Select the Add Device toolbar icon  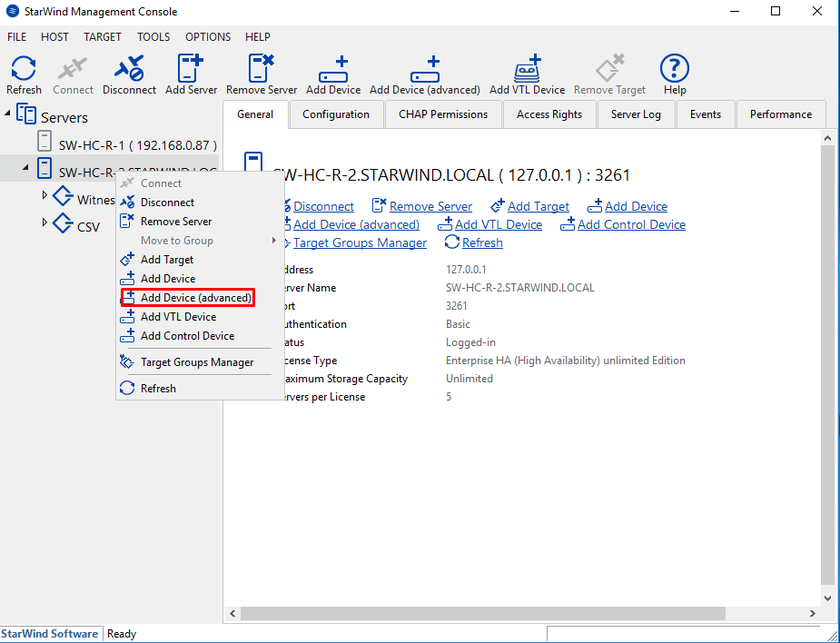332,67
